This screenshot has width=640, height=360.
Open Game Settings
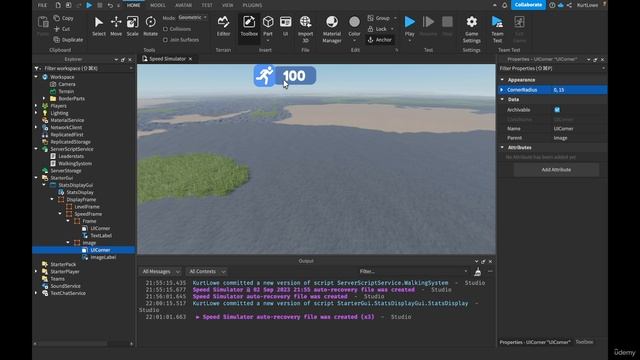(471, 29)
